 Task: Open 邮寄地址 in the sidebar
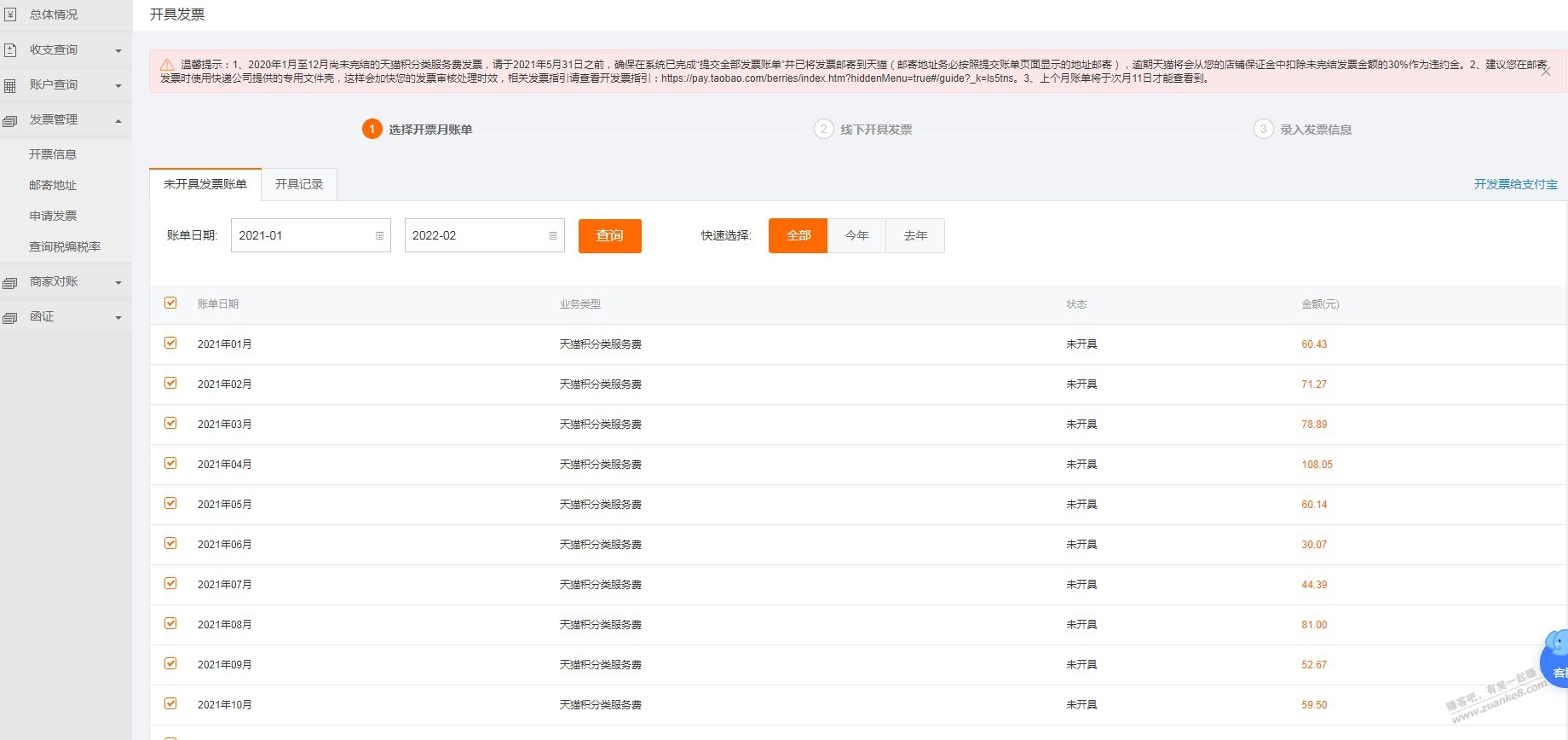[x=53, y=185]
